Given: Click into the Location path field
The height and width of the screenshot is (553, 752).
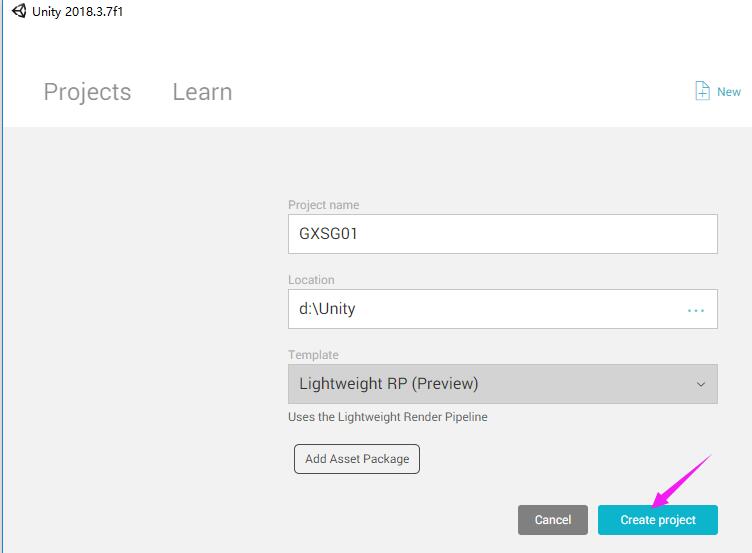Looking at the screenshot, I should point(480,309).
